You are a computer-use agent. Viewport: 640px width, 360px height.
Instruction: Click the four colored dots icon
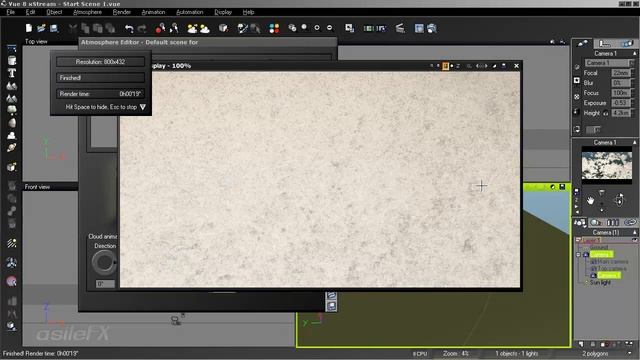[274, 28]
